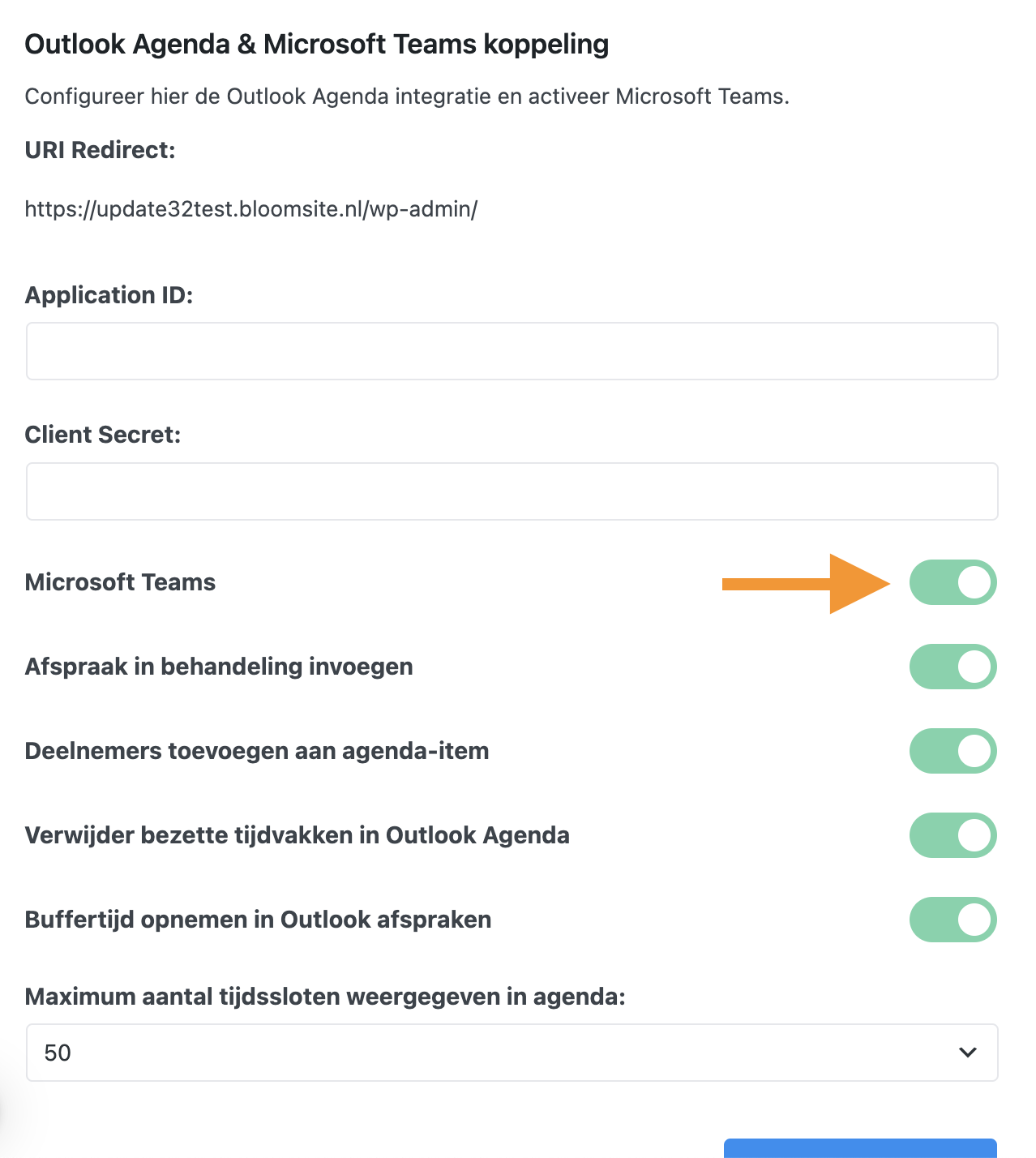The height and width of the screenshot is (1158, 1036).
Task: Click the chevron icon in the tijdssloten dropdown
Action: pos(967,1053)
